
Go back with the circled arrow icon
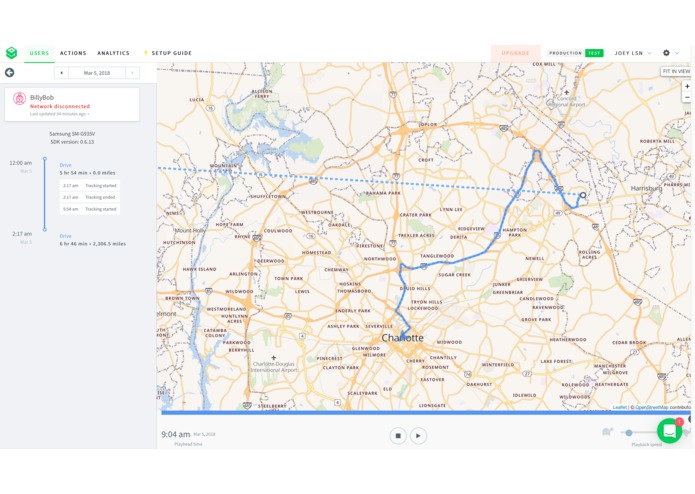coord(9,73)
